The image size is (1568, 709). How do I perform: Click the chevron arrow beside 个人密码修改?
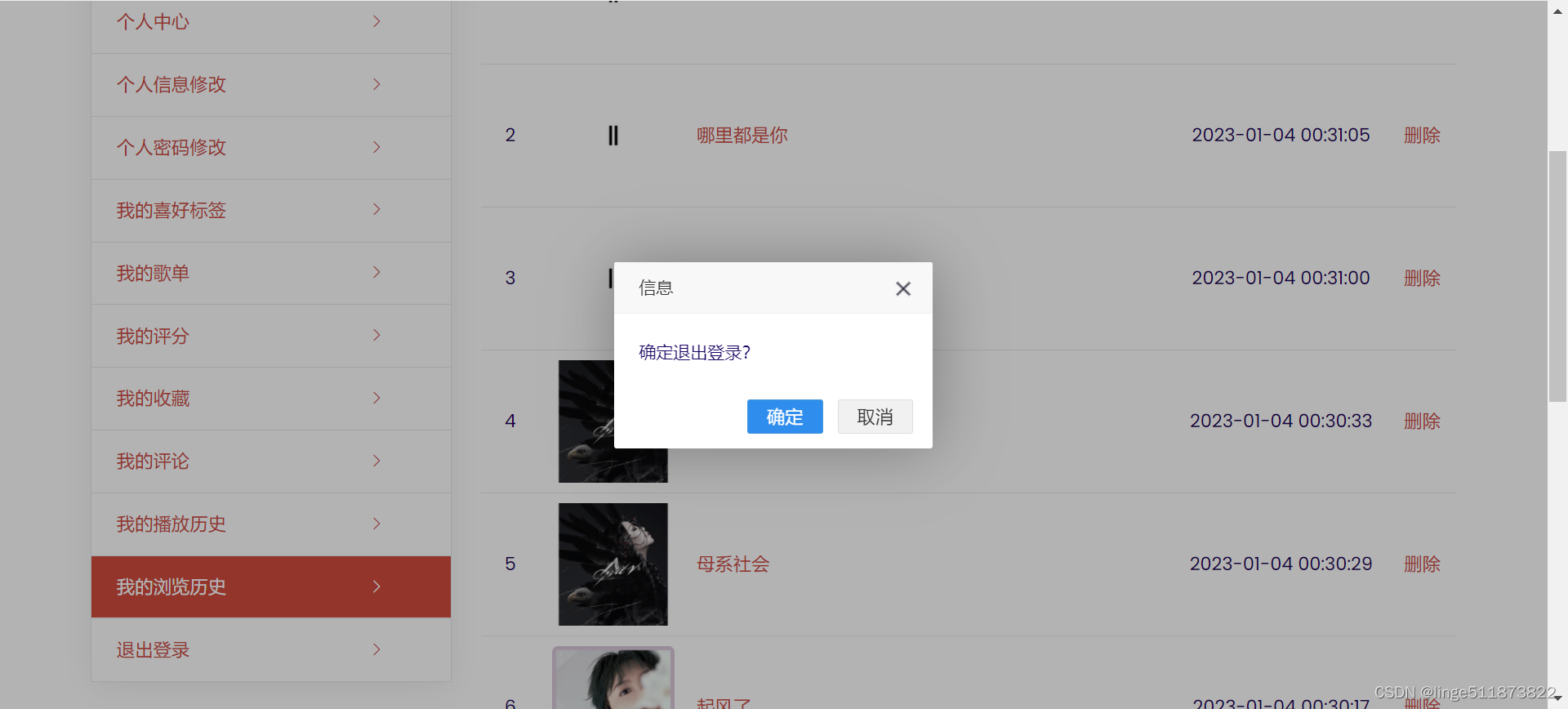click(376, 147)
